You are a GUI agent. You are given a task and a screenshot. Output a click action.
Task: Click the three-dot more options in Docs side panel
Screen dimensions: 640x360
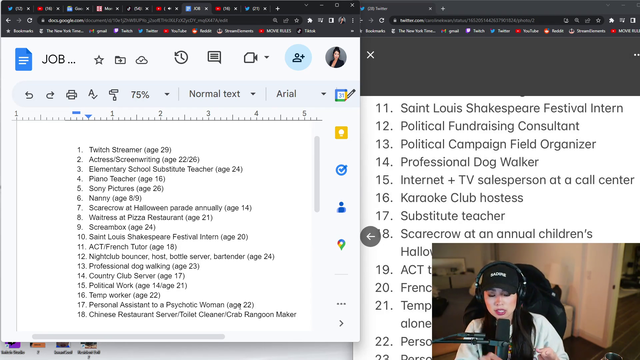tap(341, 304)
